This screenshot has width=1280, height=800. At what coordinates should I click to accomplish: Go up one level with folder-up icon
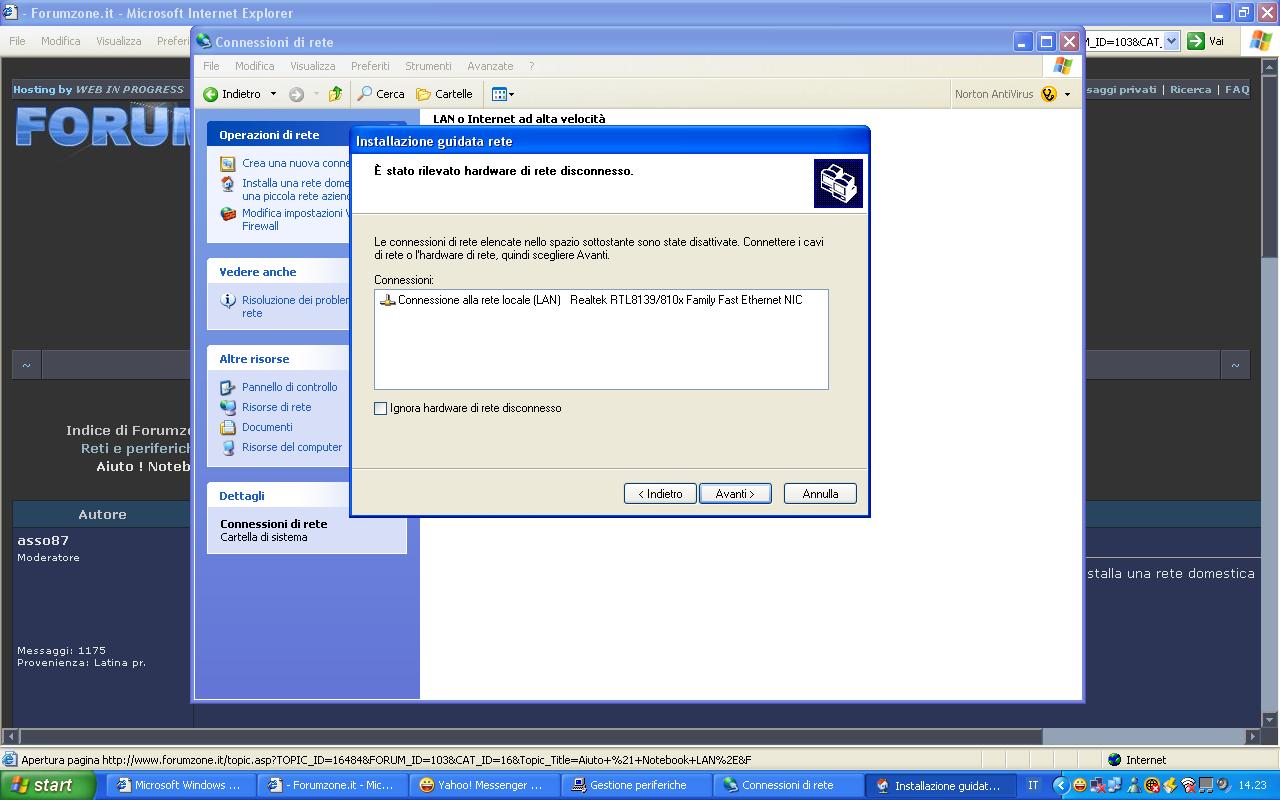pyautogui.click(x=335, y=94)
